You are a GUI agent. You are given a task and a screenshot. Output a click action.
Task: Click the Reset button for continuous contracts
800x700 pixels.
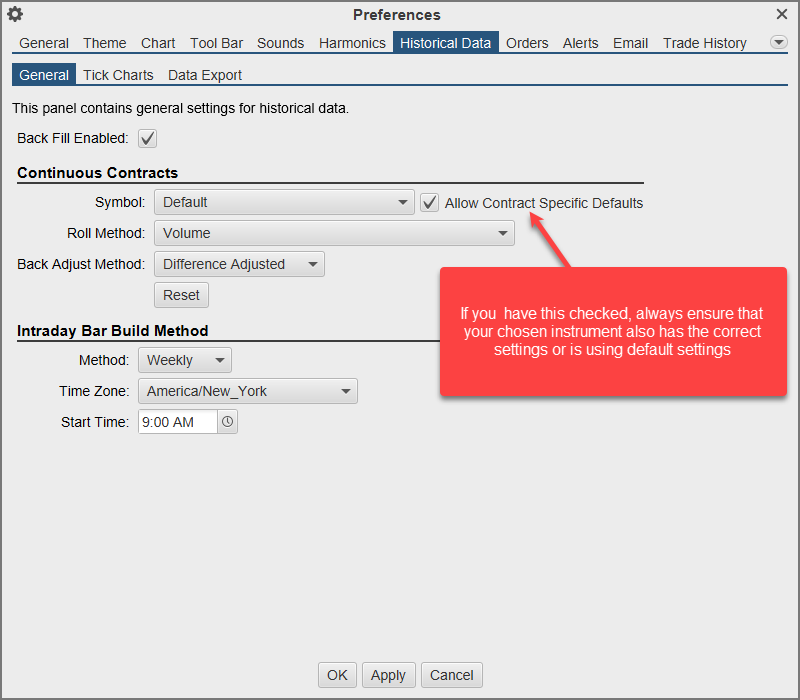[x=181, y=295]
